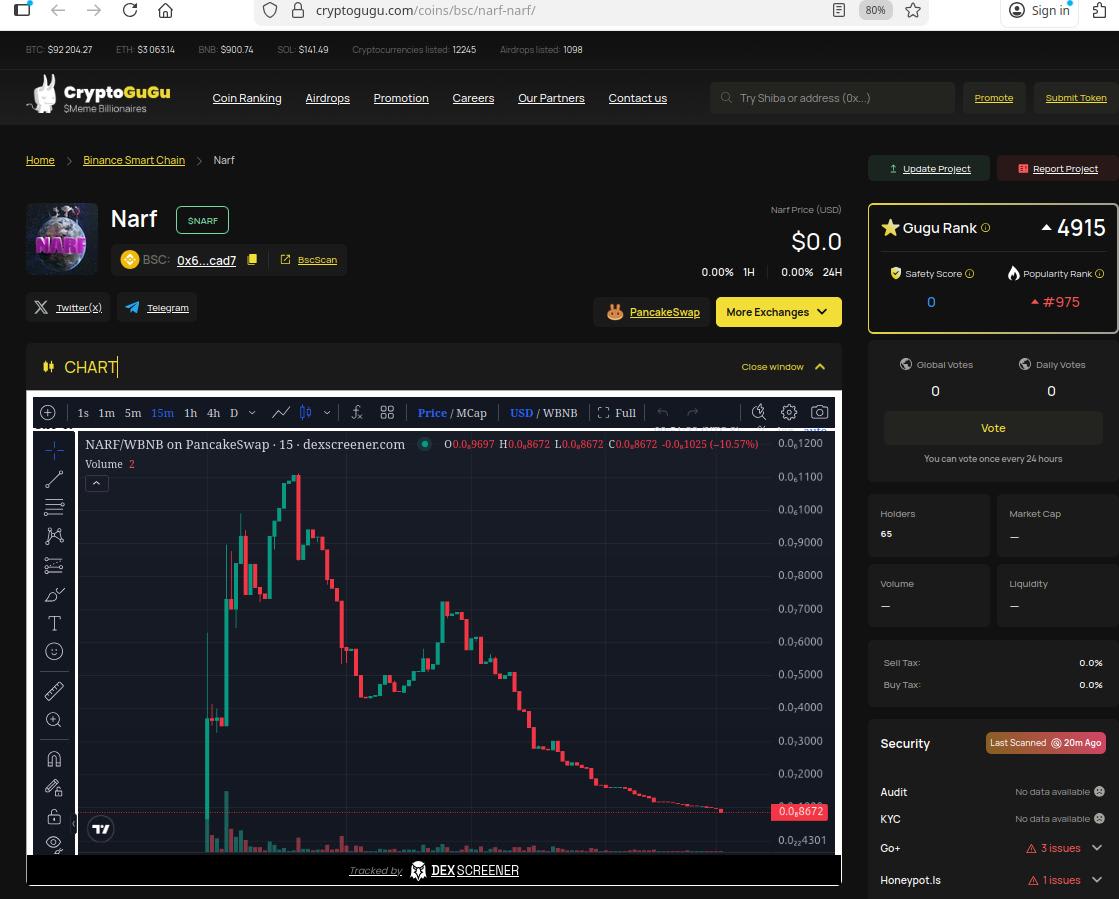Toggle lock all drawings

(54, 816)
